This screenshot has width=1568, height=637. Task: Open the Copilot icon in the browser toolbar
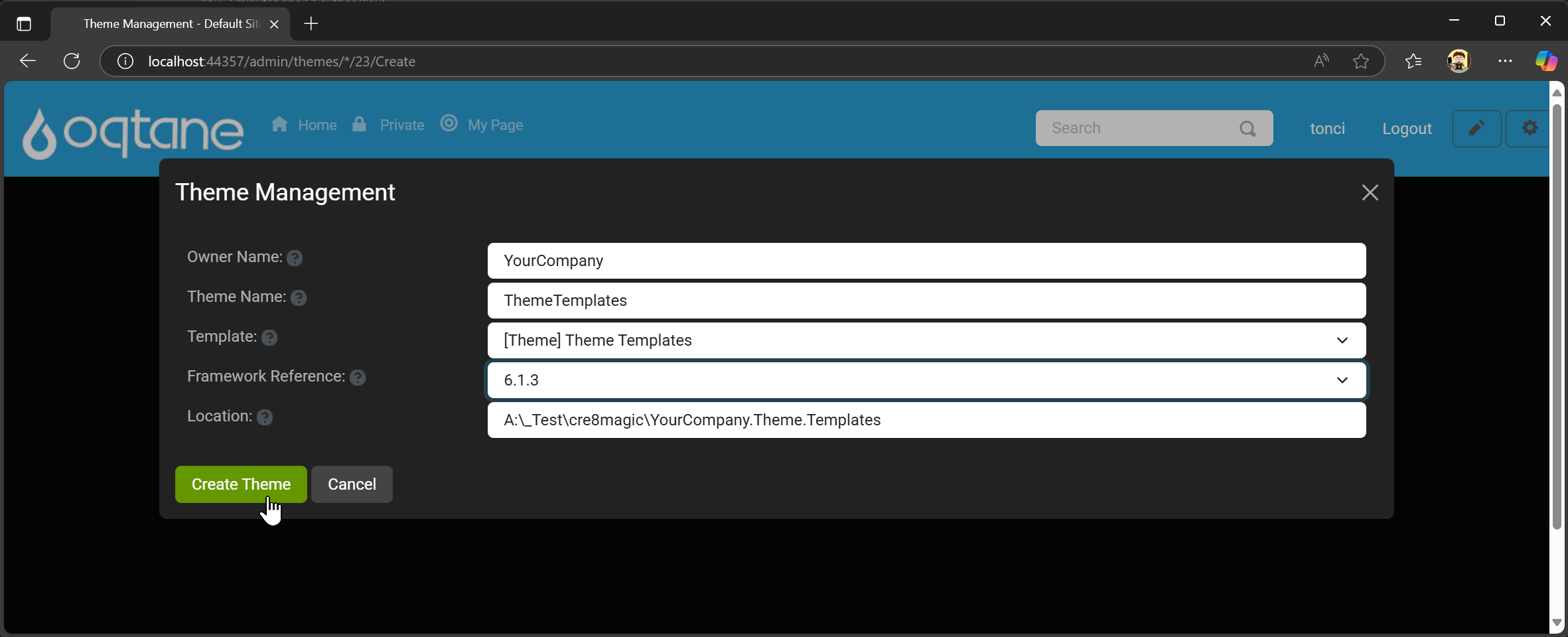tap(1546, 61)
